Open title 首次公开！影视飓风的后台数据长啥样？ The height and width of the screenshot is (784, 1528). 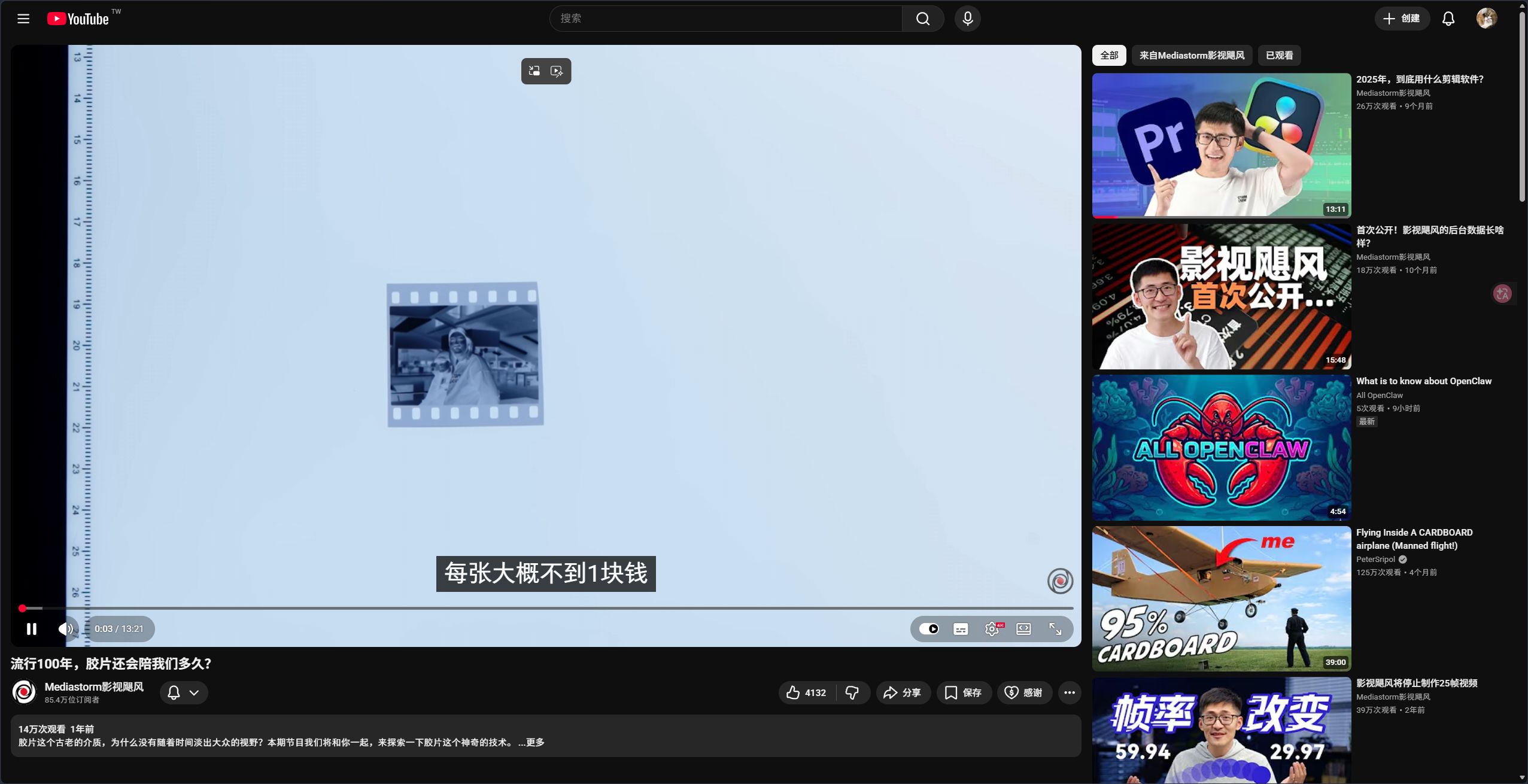[x=1430, y=236]
